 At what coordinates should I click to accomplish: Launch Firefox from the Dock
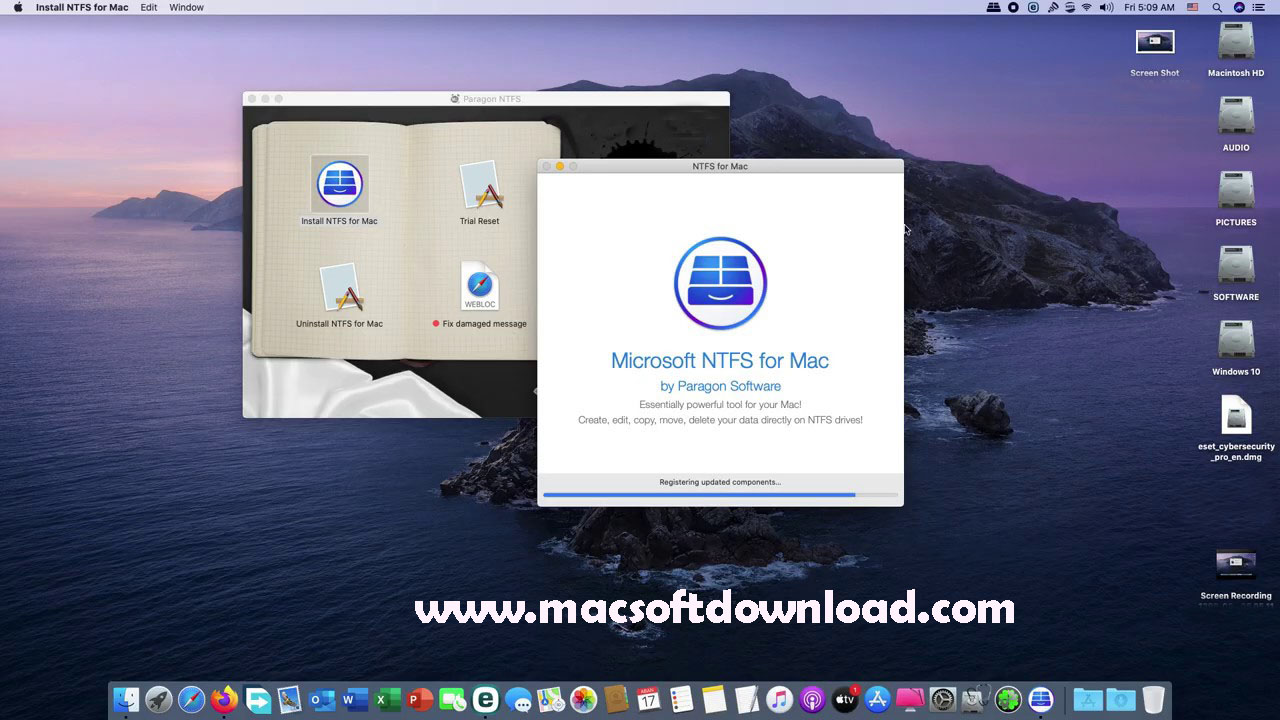[x=224, y=699]
